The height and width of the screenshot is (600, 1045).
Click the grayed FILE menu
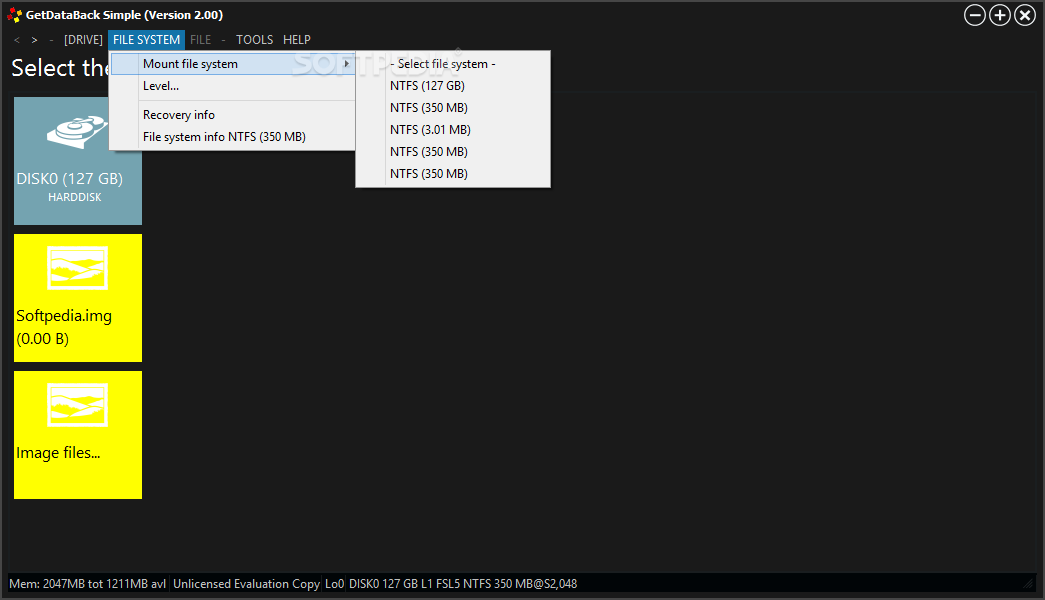pos(200,40)
